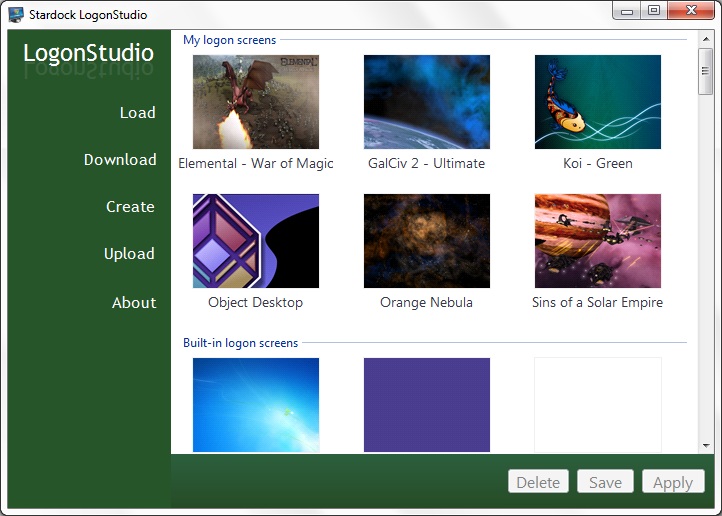The height and width of the screenshot is (516, 722).
Task: Maximize the LogonStudio window
Action: tap(654, 11)
